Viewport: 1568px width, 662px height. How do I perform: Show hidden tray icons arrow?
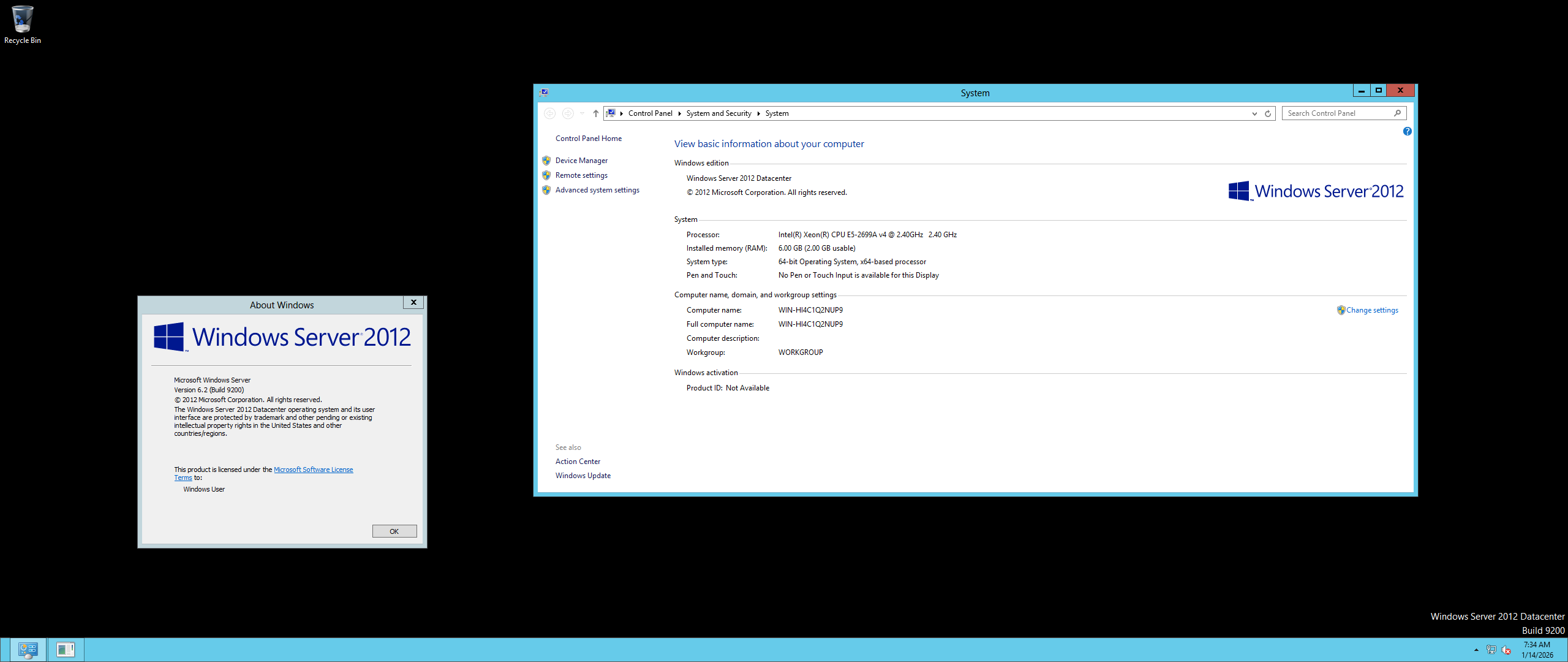(1476, 650)
